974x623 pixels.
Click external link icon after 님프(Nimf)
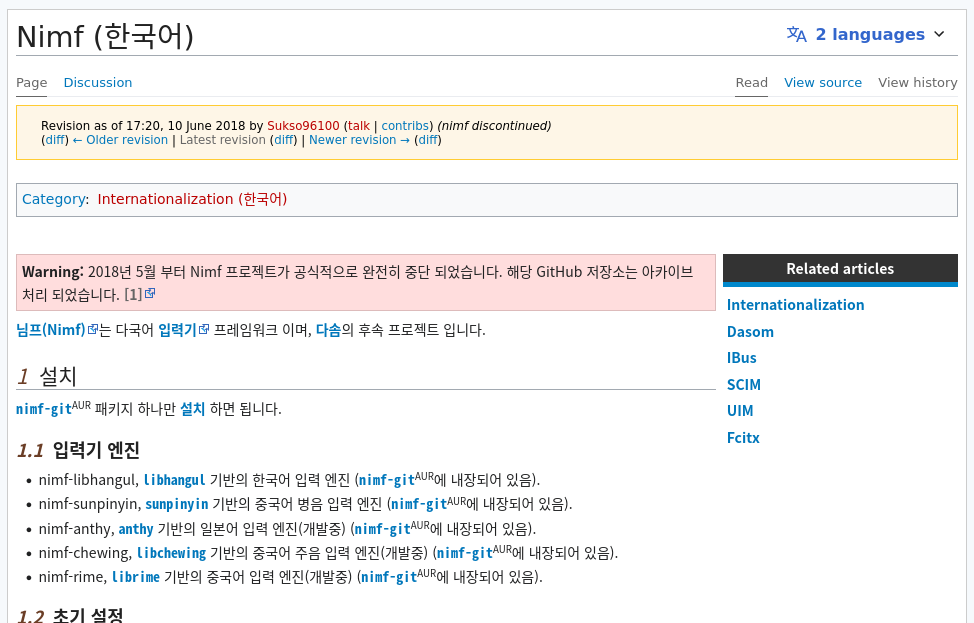pyautogui.click(x=93, y=329)
